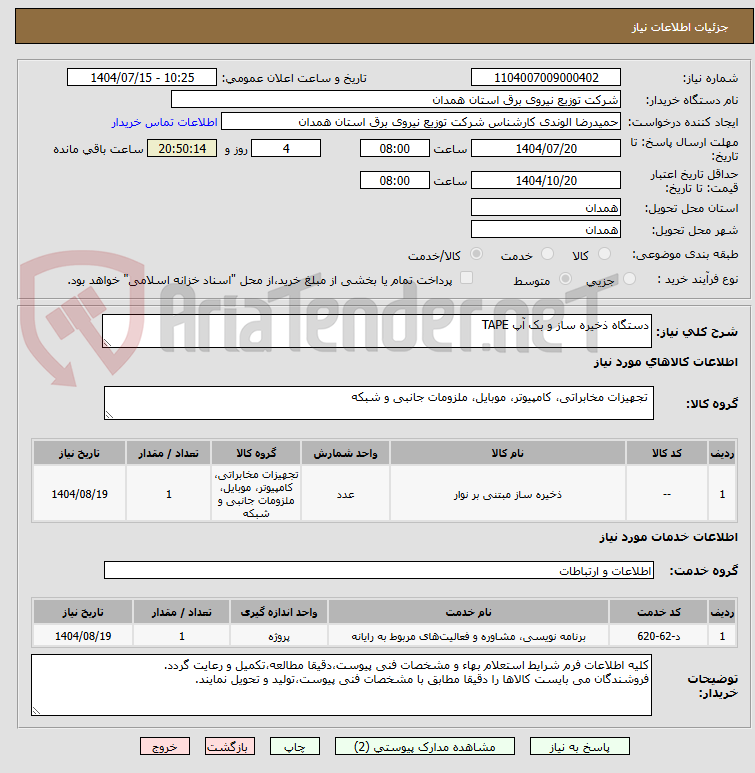The width and height of the screenshot is (755, 773).
Task: Click the cell ذخیره ساز مبتنی بر نوار
Action: [x=507, y=494]
